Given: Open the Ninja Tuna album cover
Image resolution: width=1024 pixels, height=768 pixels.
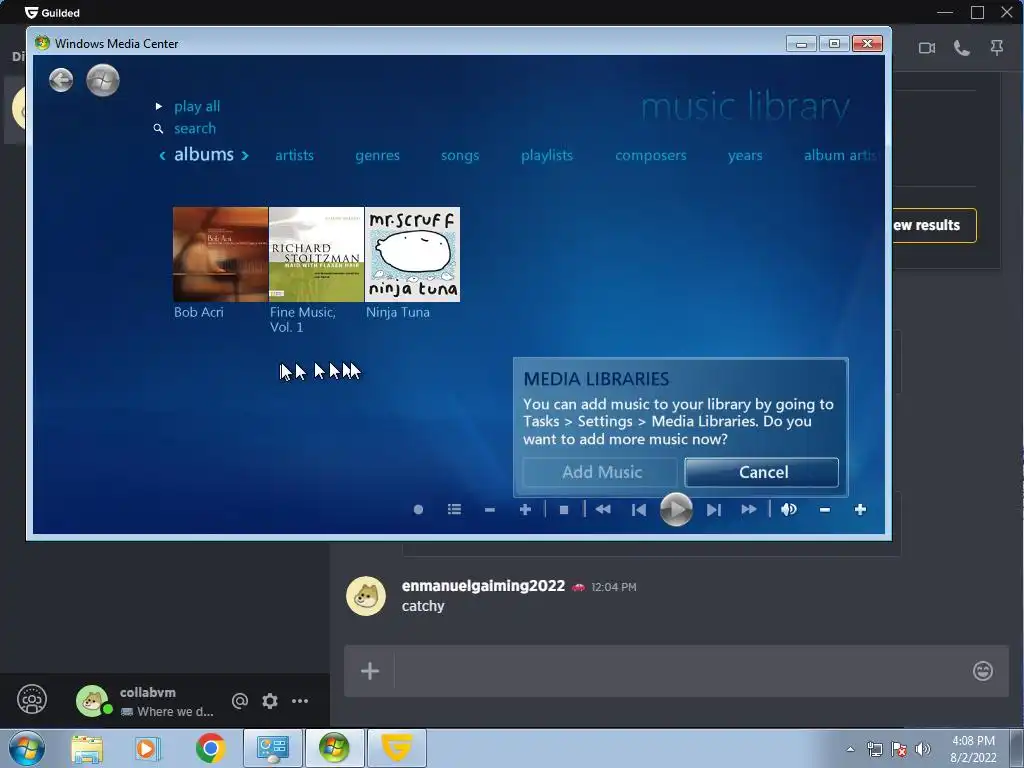Looking at the screenshot, I should point(413,255).
